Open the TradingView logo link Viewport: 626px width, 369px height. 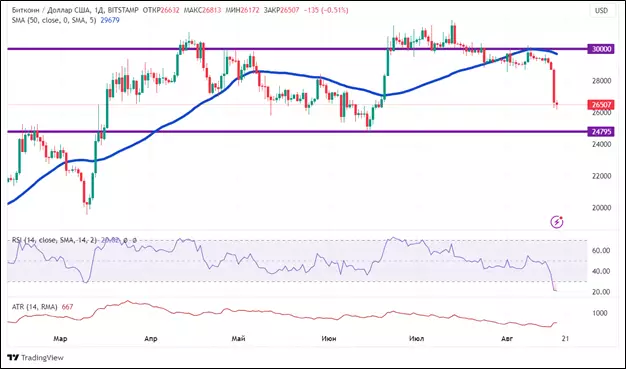[x=36, y=357]
